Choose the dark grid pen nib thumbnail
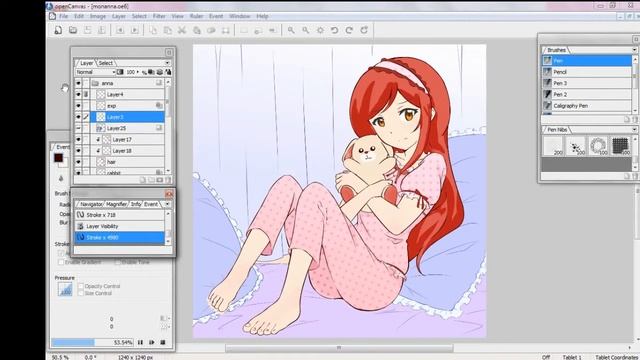The height and width of the screenshot is (360, 640). (620, 146)
